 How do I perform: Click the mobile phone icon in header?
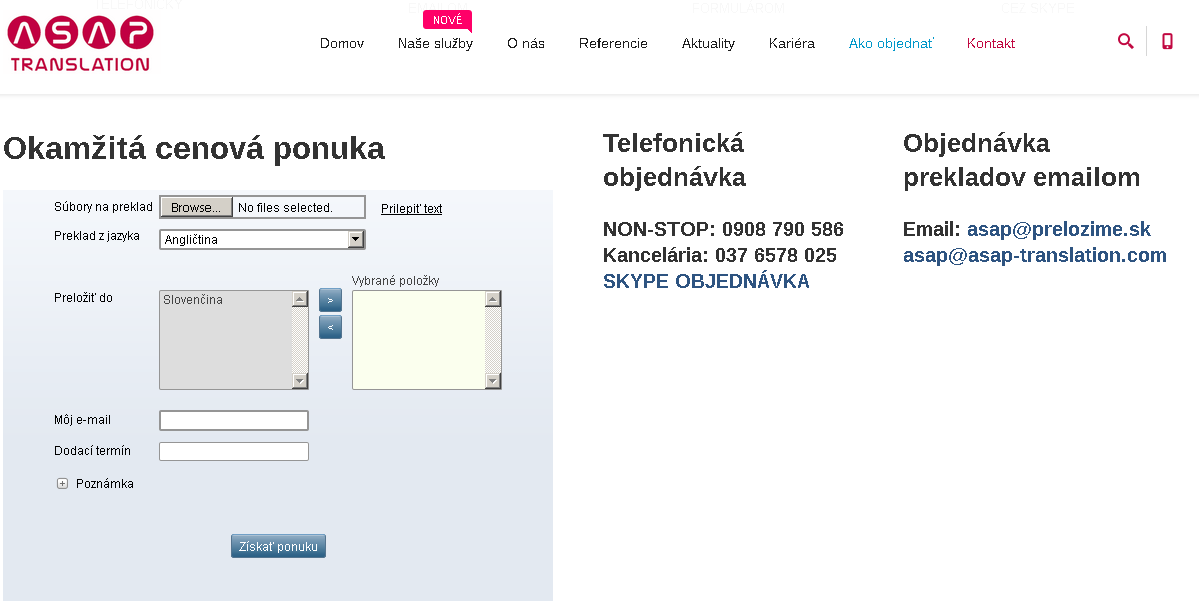pos(1167,41)
